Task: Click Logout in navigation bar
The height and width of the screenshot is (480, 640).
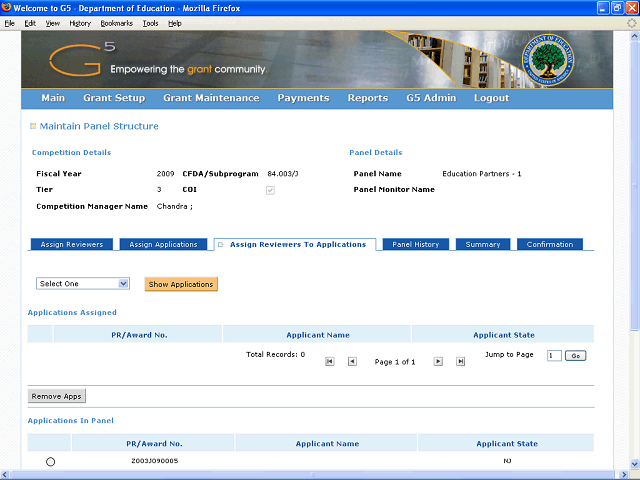Action: (491, 98)
